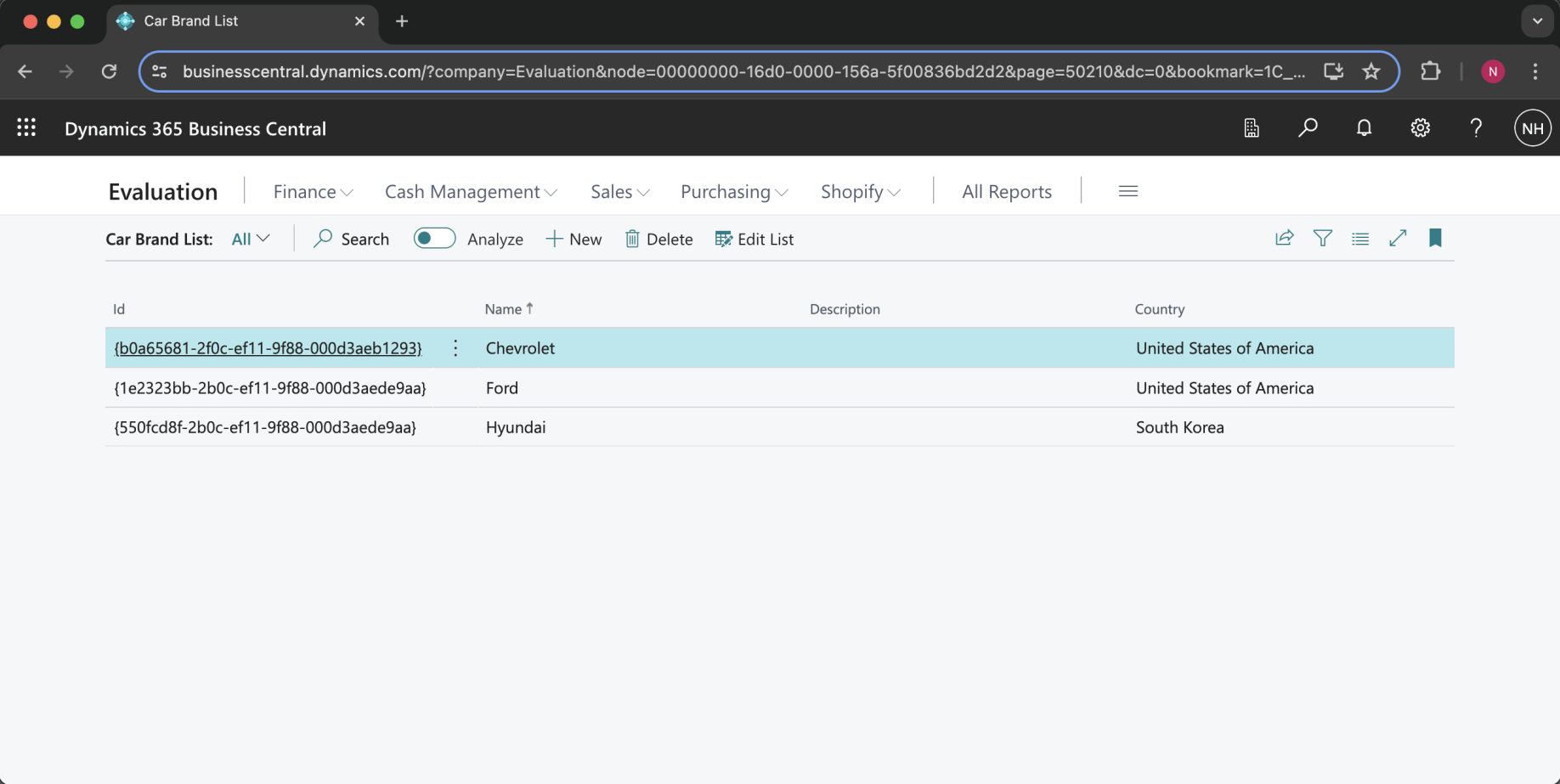
Task: Click the magnifier search icon in the header
Action: click(1308, 127)
